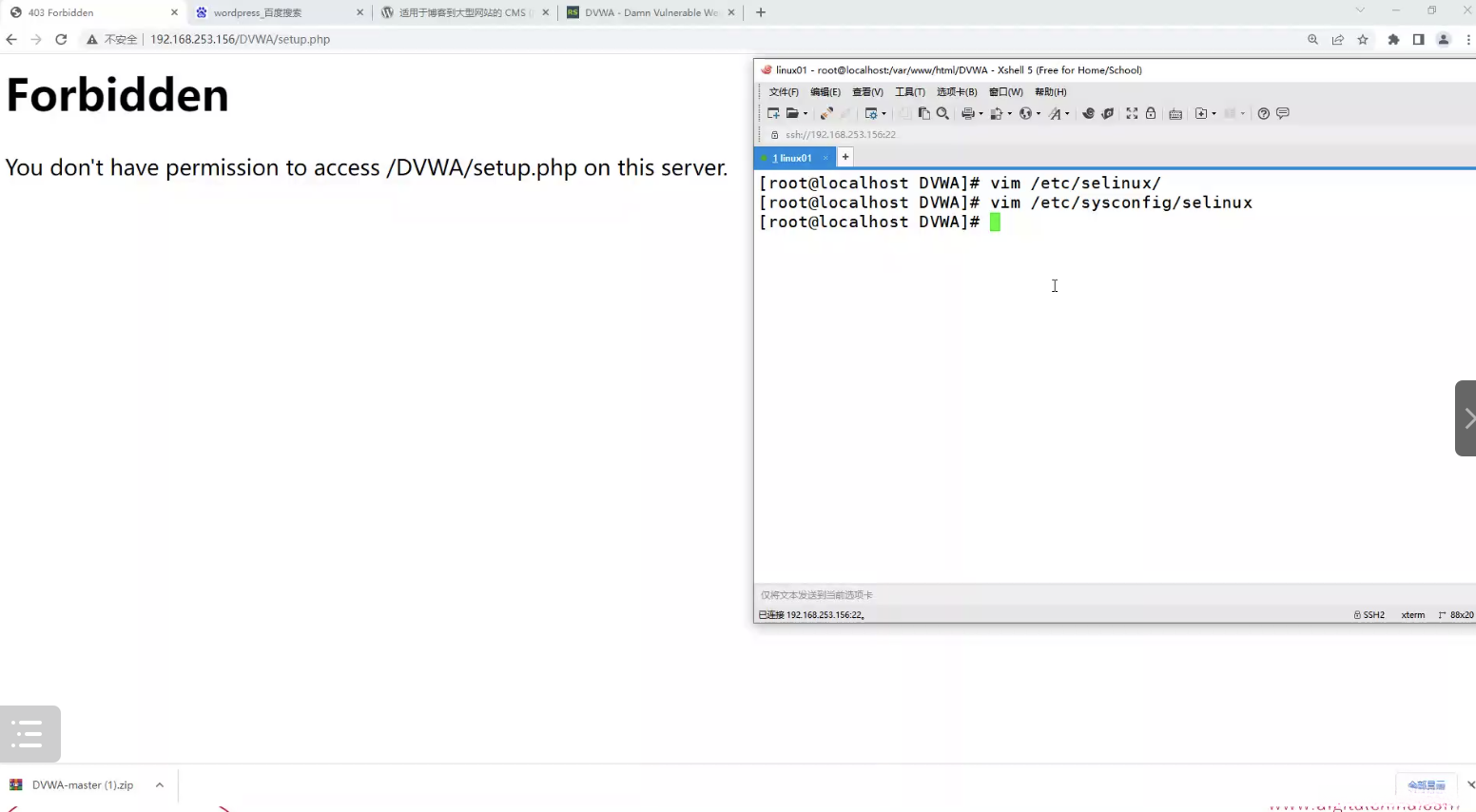Viewport: 1476px width, 812px height.
Task: Toggle Xshell full screen mode icon
Action: click(x=1132, y=113)
